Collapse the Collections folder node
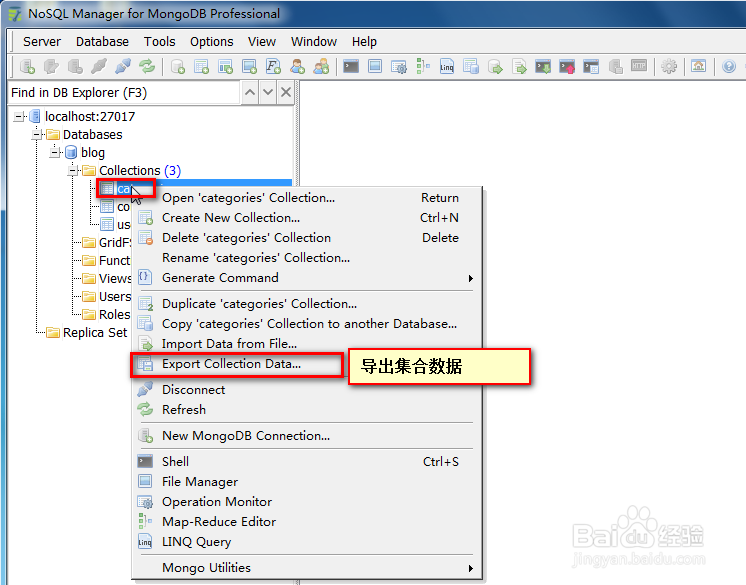 73,171
